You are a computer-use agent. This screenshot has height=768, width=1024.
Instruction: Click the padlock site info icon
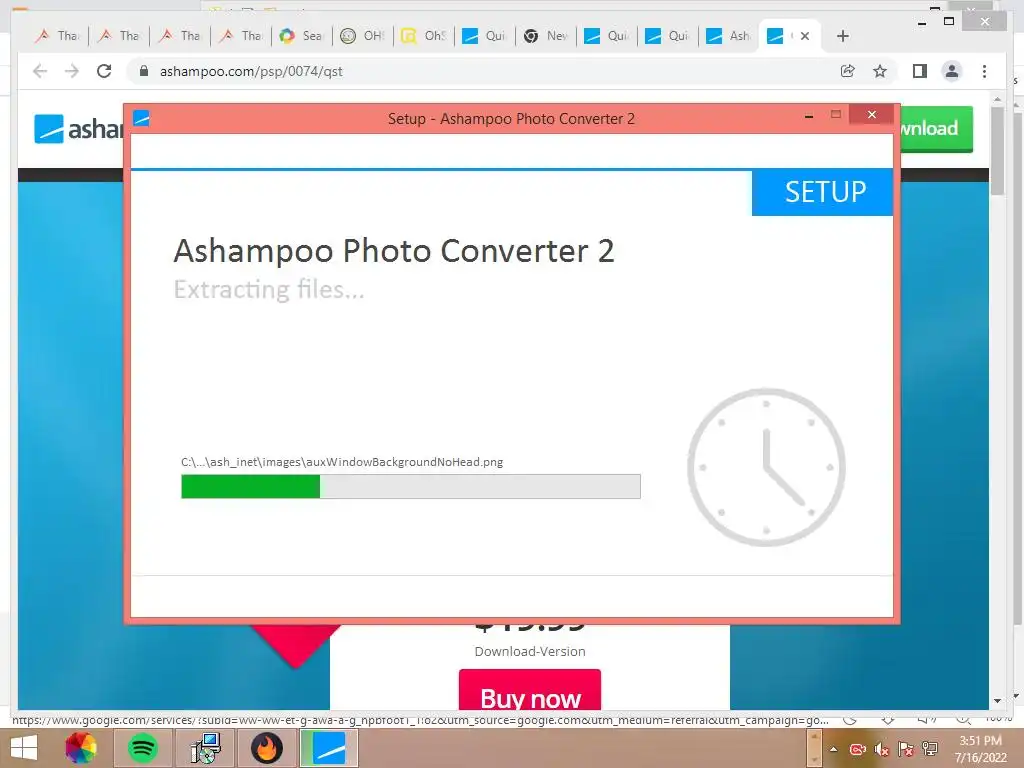(144, 71)
